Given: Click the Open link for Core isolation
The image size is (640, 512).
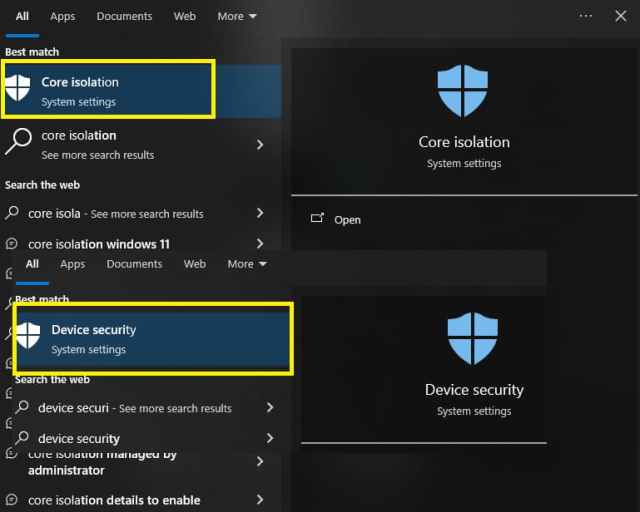Looking at the screenshot, I should (x=347, y=220).
